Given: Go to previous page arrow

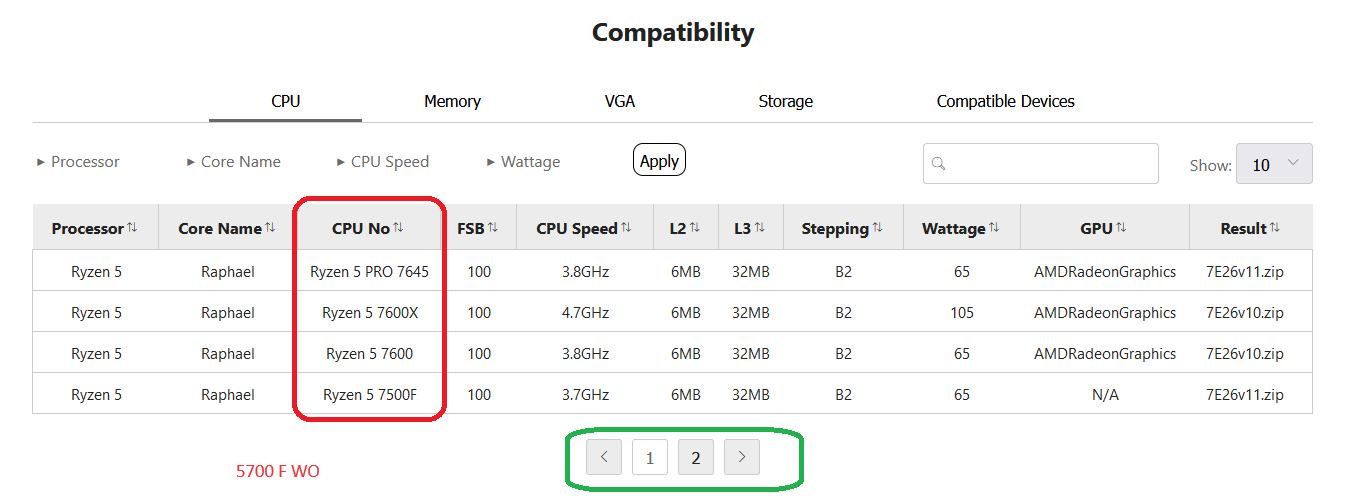Looking at the screenshot, I should [x=604, y=458].
